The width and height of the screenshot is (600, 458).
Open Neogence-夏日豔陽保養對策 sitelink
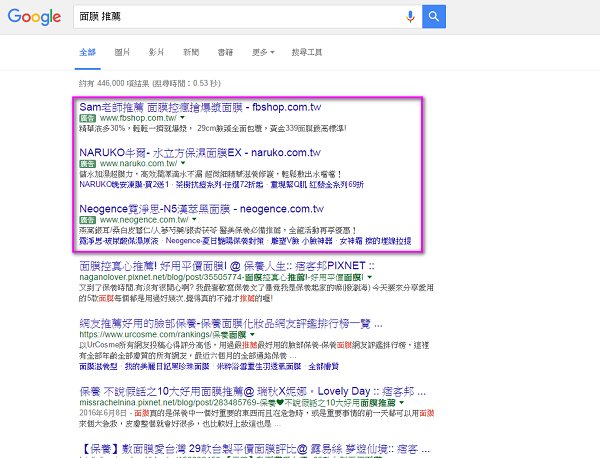[214, 241]
